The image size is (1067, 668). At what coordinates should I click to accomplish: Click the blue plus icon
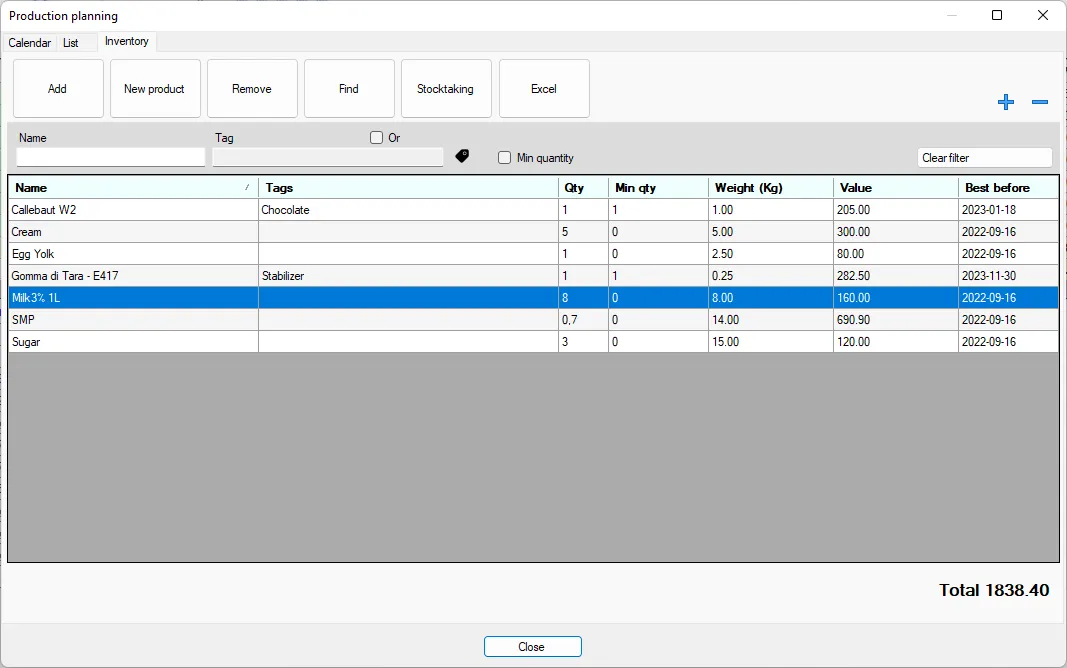tap(1006, 102)
